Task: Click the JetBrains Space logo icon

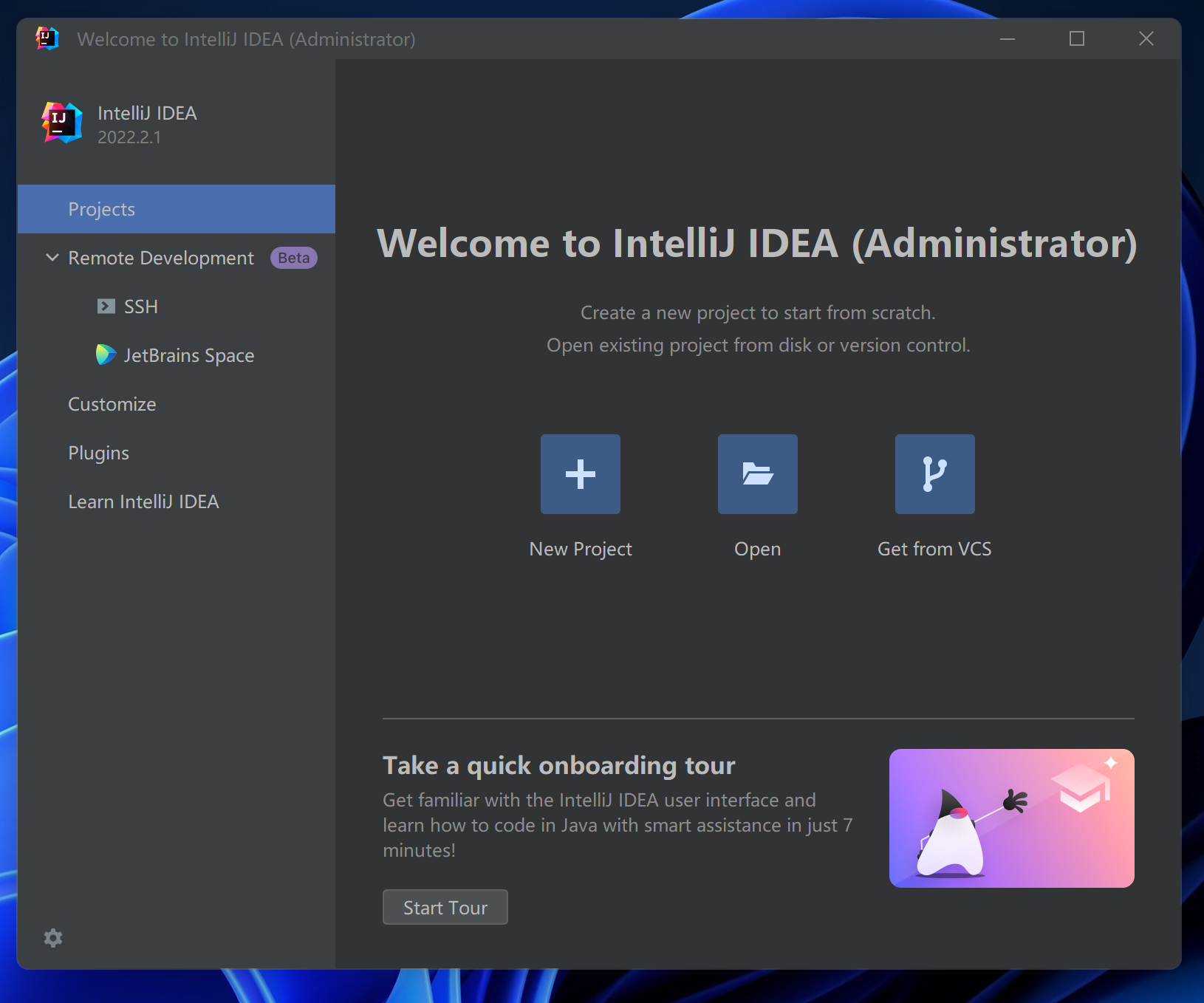Action: (x=106, y=355)
